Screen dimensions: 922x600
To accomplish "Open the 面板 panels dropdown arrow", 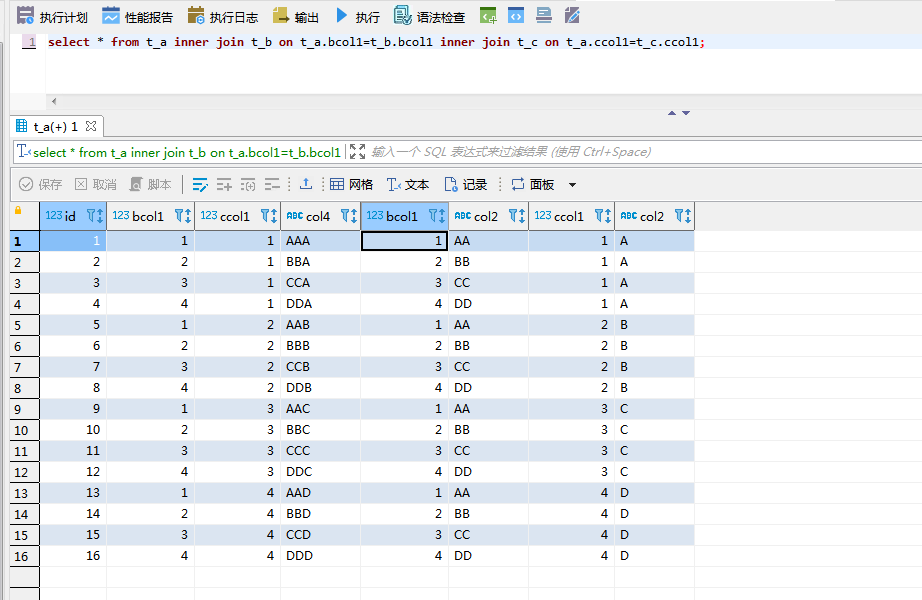I will pyautogui.click(x=572, y=185).
